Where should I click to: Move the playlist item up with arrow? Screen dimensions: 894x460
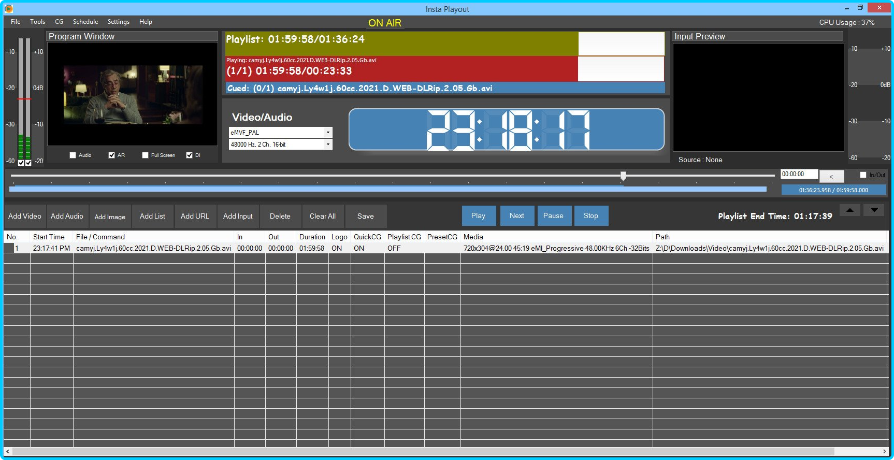coord(849,210)
